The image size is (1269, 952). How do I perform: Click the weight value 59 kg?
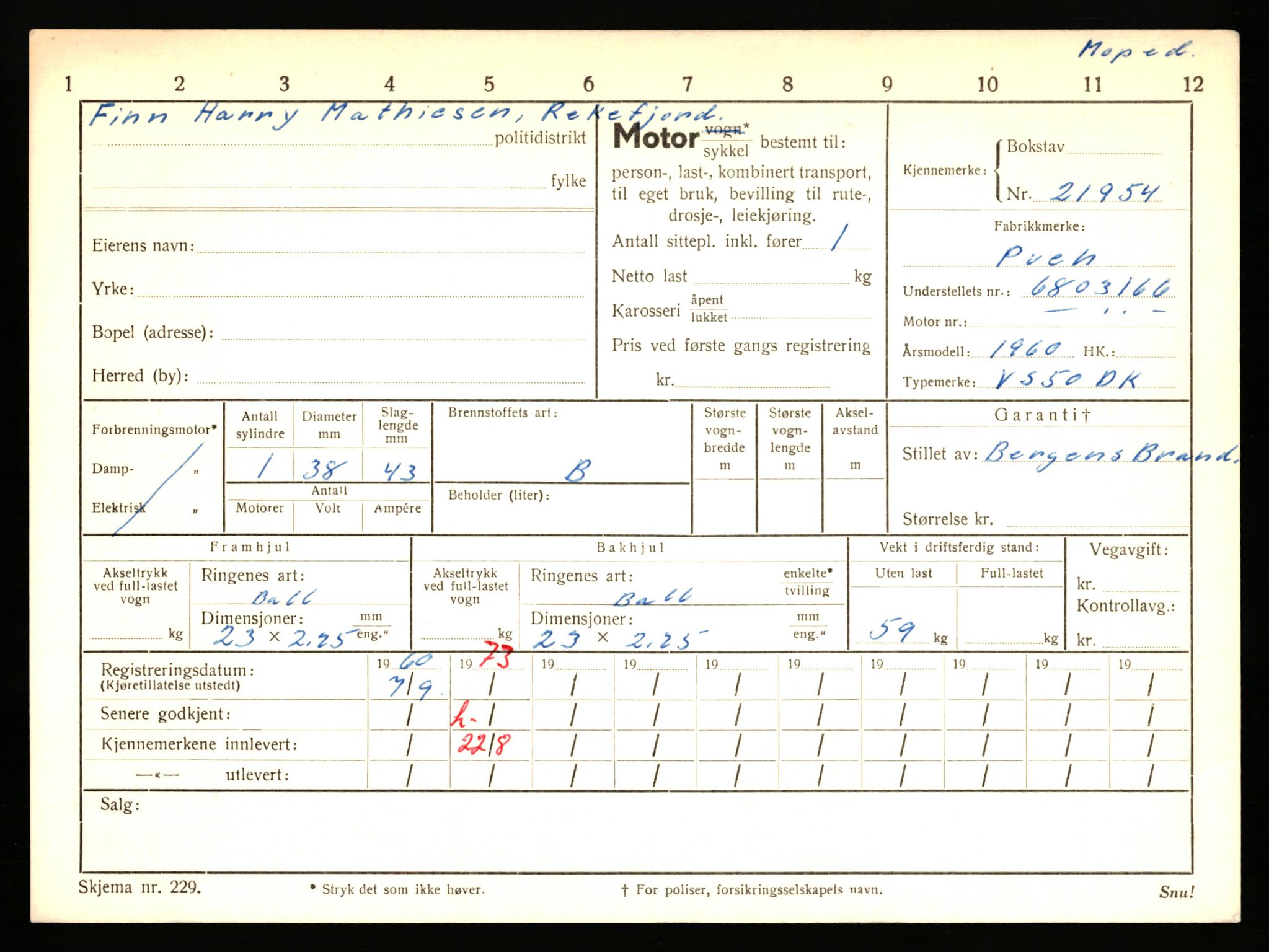pyautogui.click(x=893, y=631)
